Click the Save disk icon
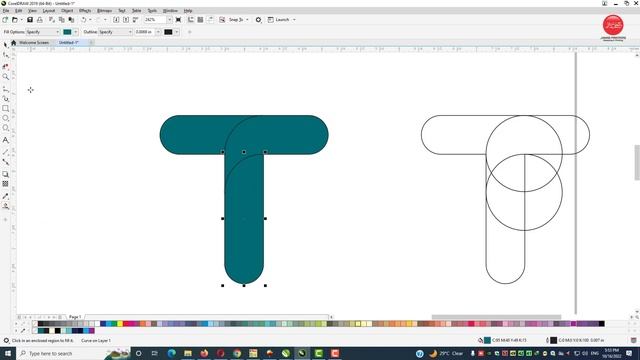Image resolution: width=640 pixels, height=360 pixels. click(30, 20)
